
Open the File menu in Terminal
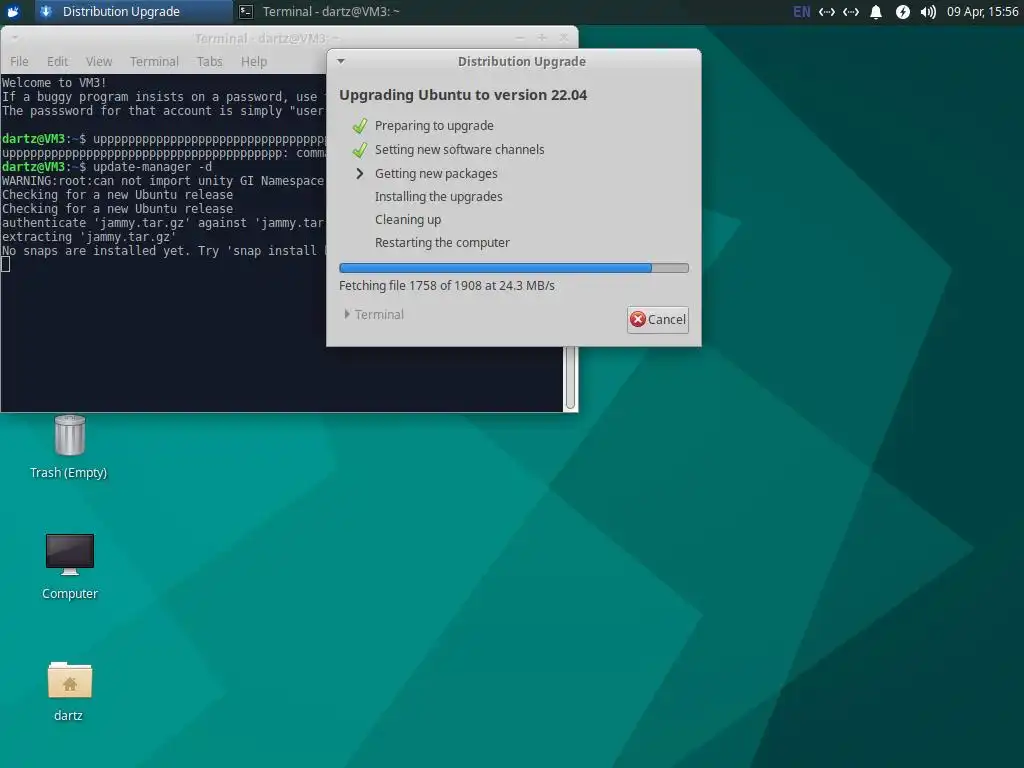click(x=19, y=61)
